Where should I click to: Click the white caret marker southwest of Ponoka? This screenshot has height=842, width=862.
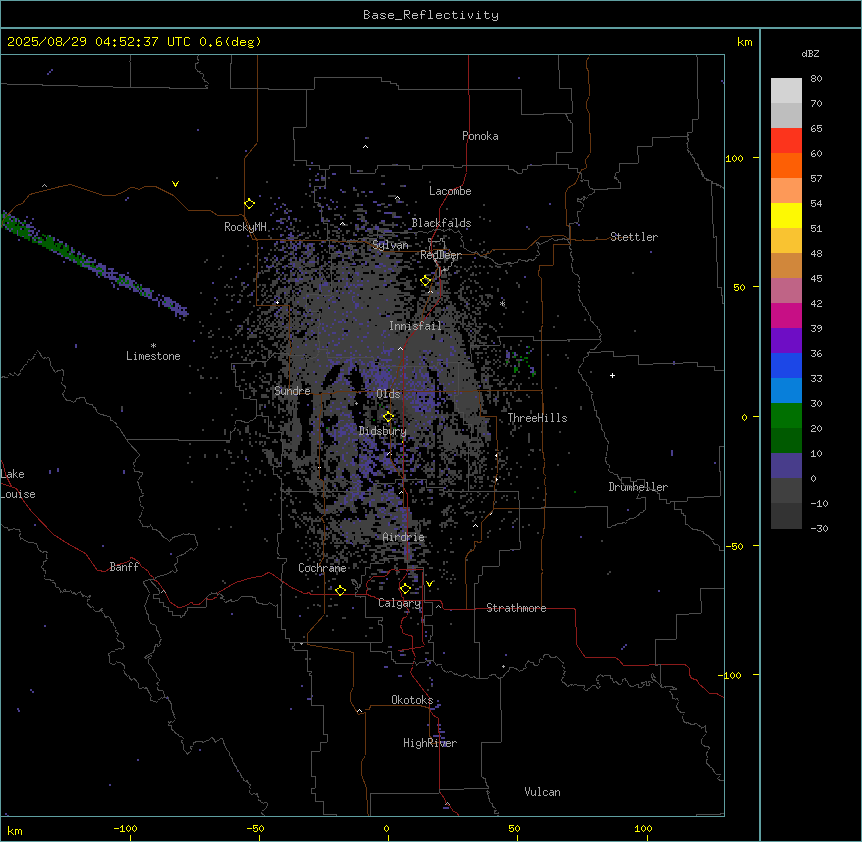(366, 147)
